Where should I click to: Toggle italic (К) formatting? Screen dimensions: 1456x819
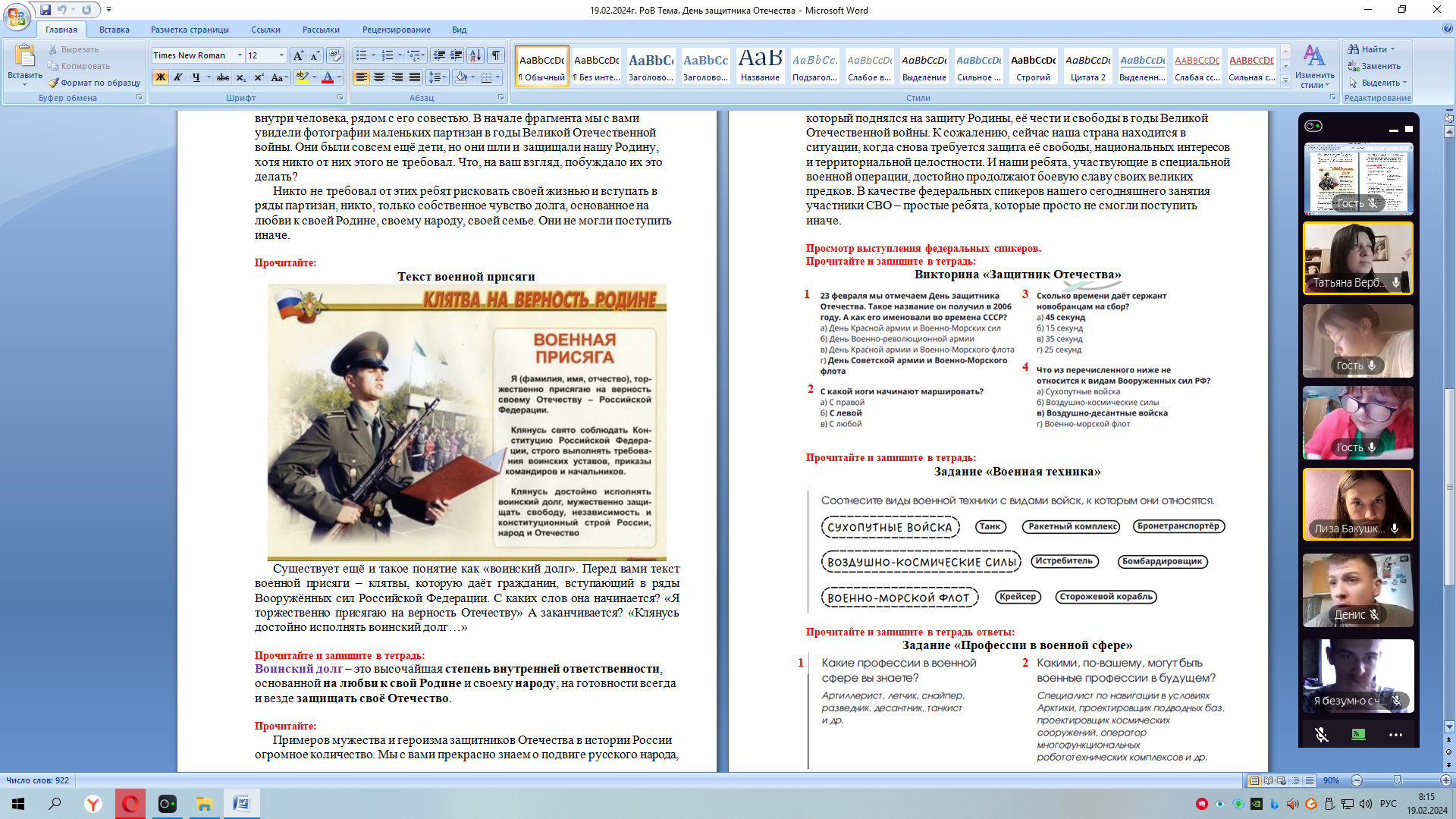click(x=178, y=77)
